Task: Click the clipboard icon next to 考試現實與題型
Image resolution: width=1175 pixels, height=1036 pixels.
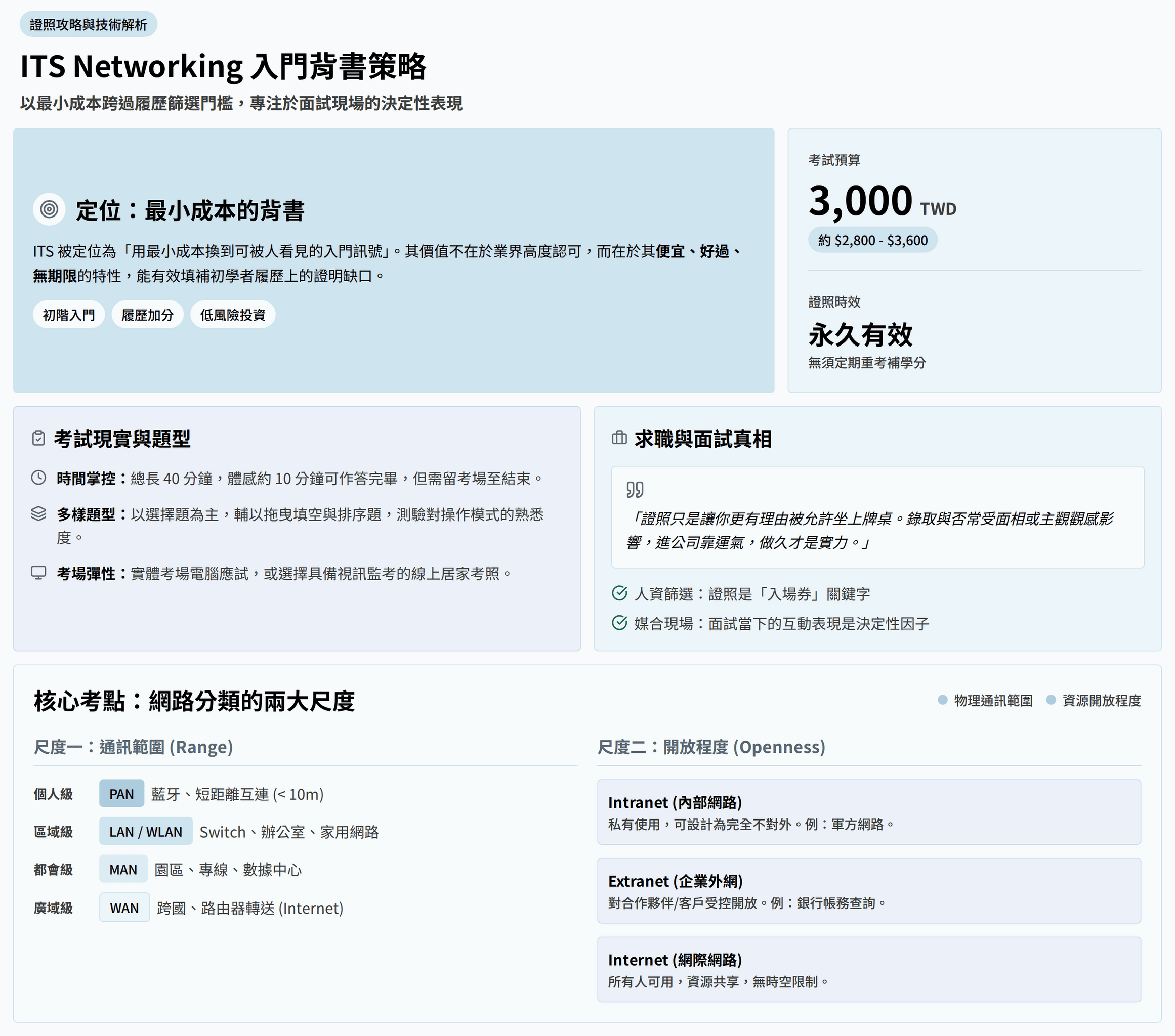Action: 38,439
